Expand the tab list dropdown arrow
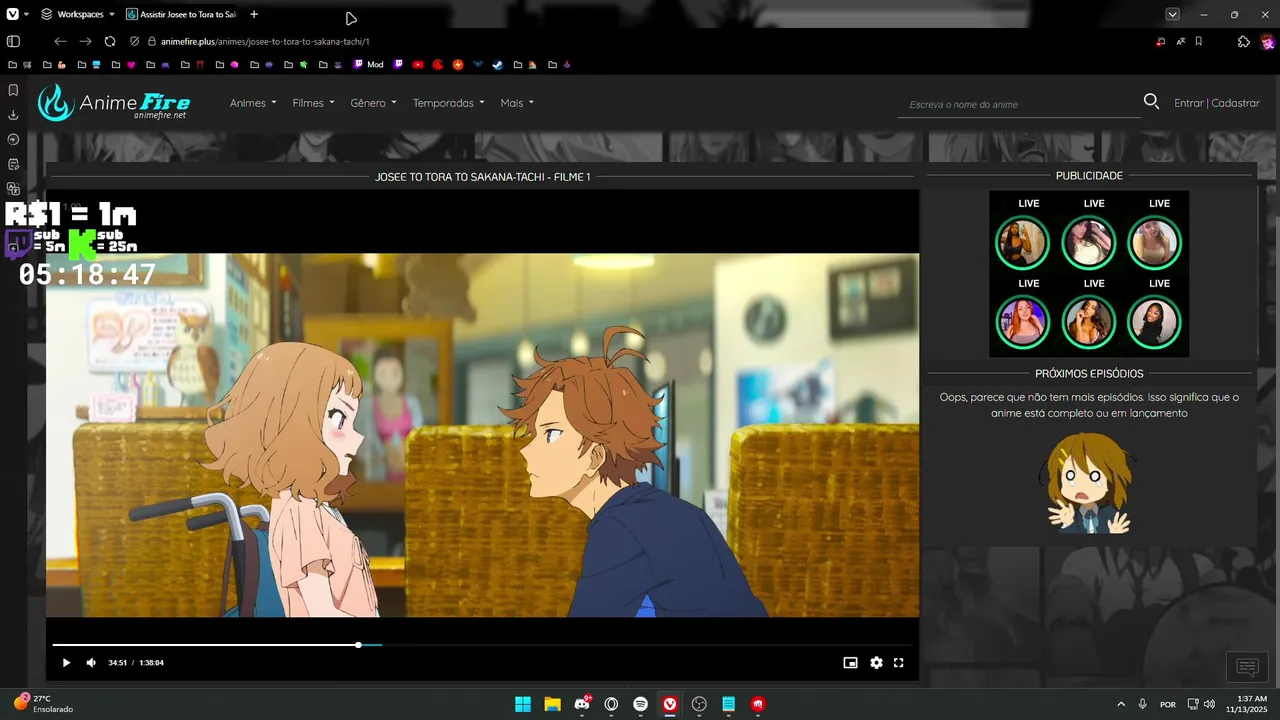Viewport: 1280px width, 720px height. click(x=1172, y=14)
